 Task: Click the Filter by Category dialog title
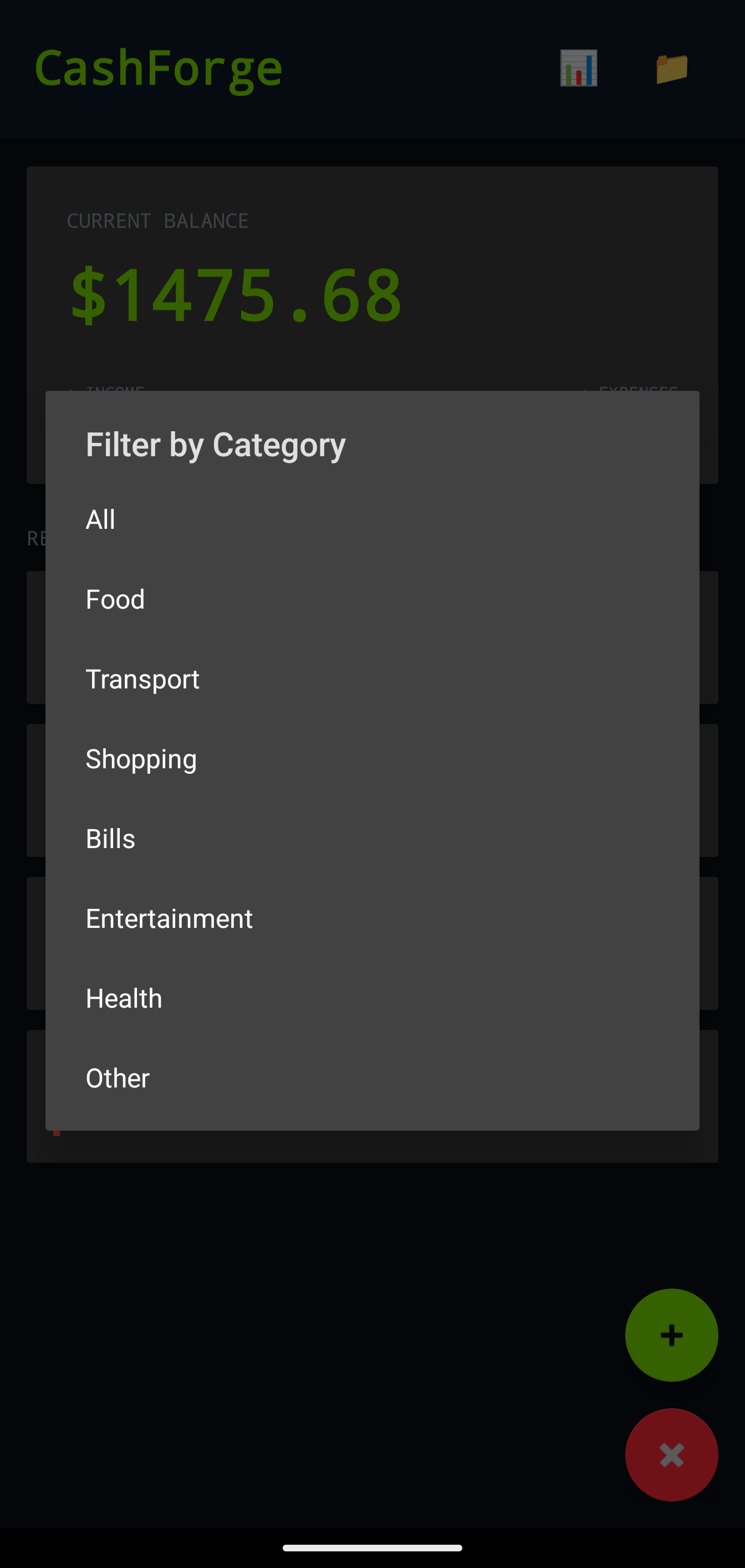(x=216, y=445)
